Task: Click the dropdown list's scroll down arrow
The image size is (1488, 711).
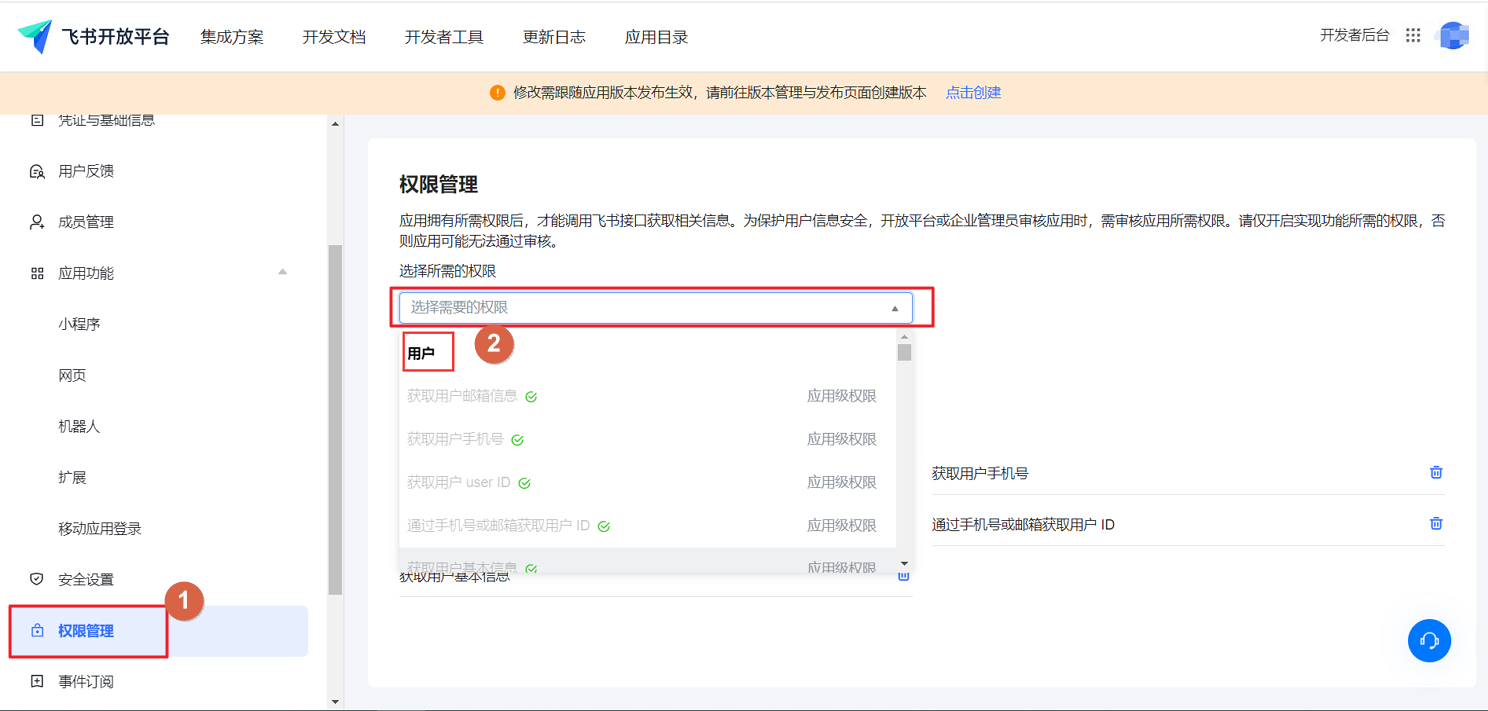Action: 904,564
